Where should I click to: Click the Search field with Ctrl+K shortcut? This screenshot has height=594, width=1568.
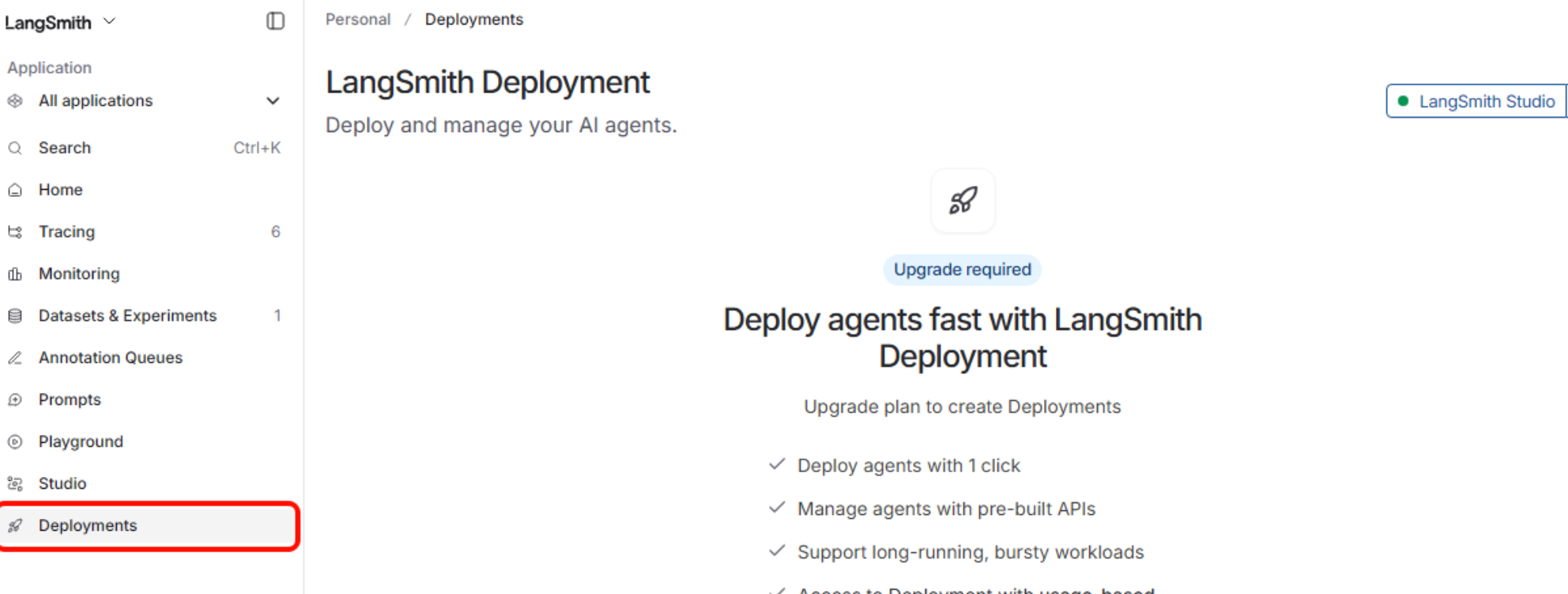(x=144, y=148)
